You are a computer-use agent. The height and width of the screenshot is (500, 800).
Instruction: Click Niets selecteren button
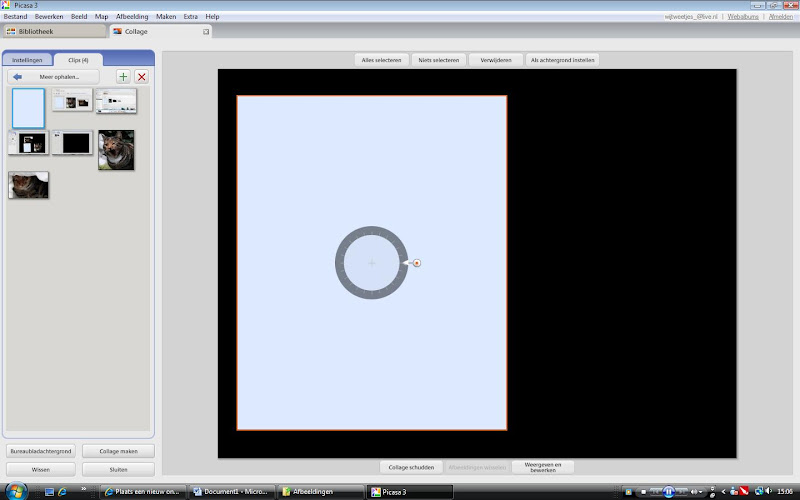pos(439,60)
